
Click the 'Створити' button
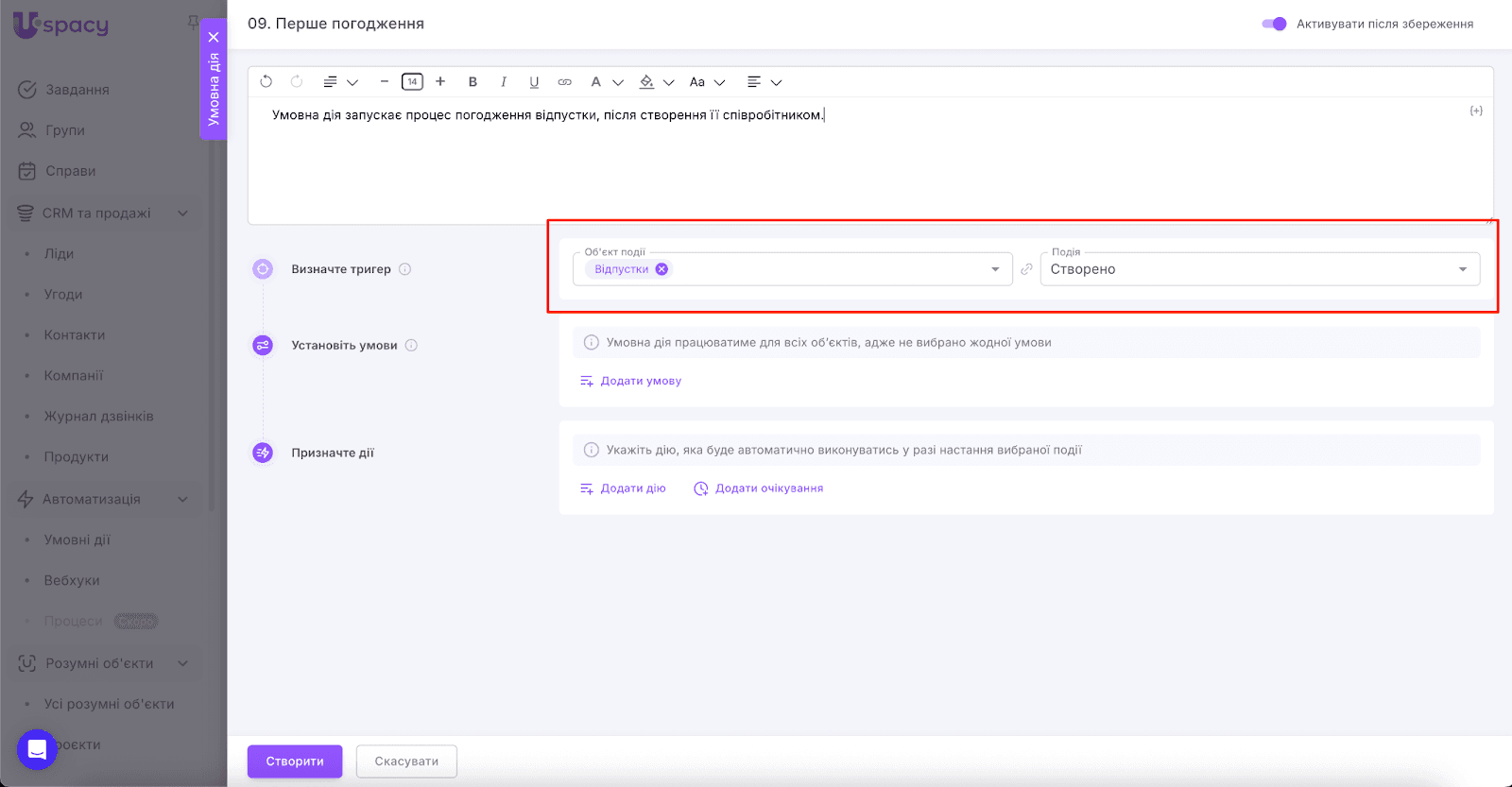[295, 761]
